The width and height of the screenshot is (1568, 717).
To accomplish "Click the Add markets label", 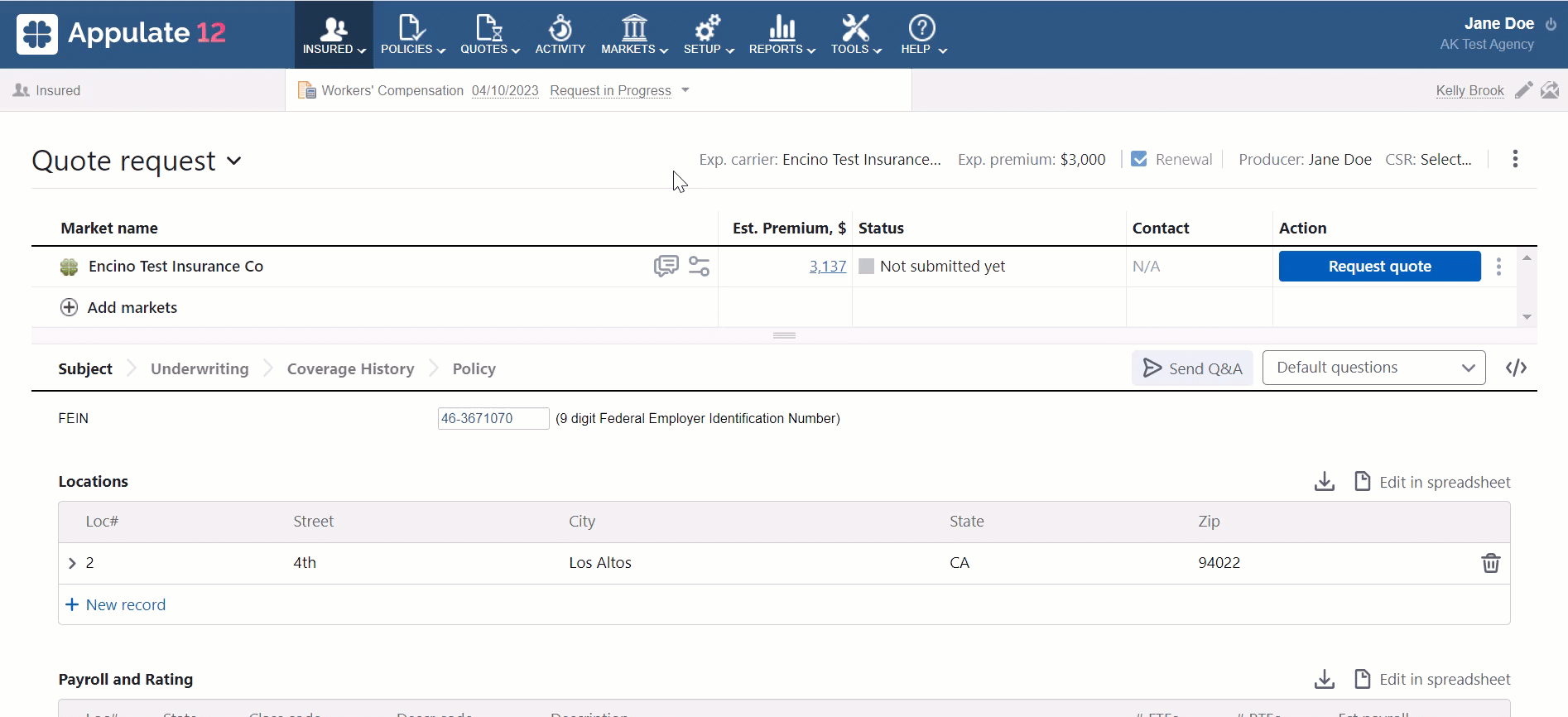I will (x=132, y=308).
